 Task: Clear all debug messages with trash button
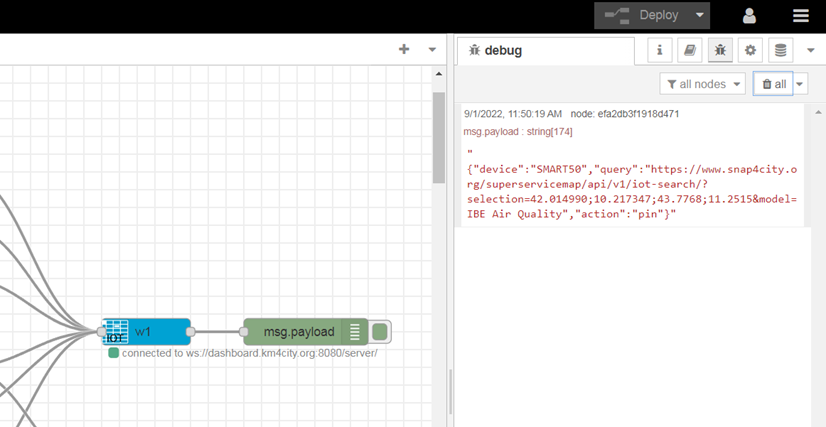tap(772, 84)
